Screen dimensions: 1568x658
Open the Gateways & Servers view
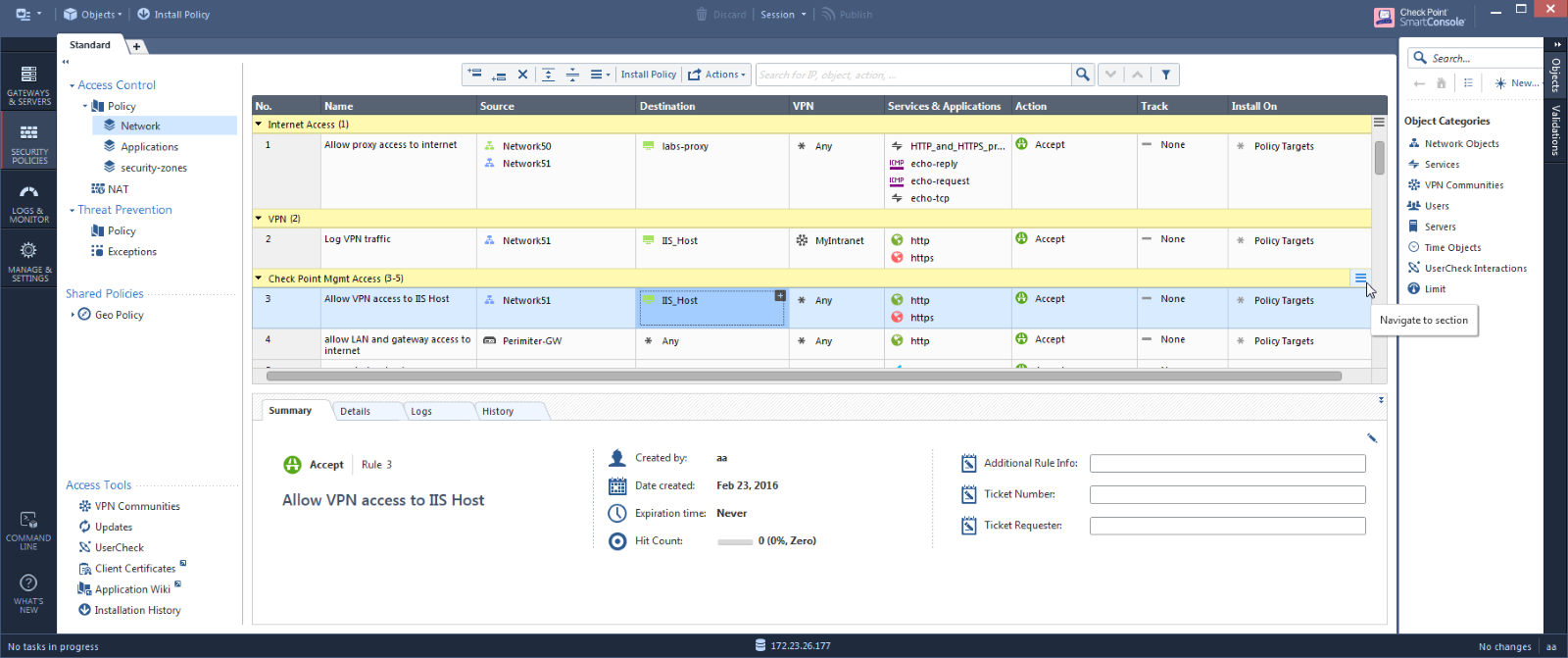point(28,84)
